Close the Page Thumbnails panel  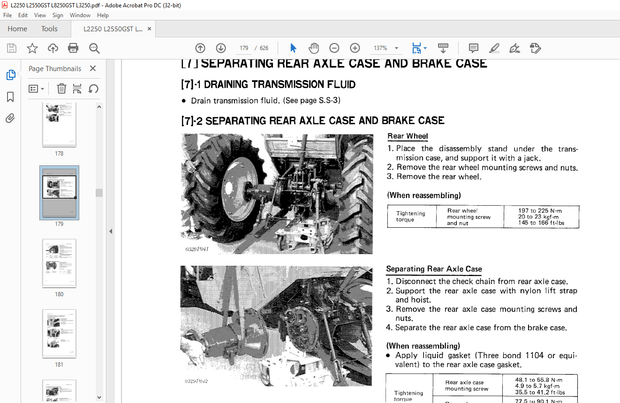(x=93, y=68)
